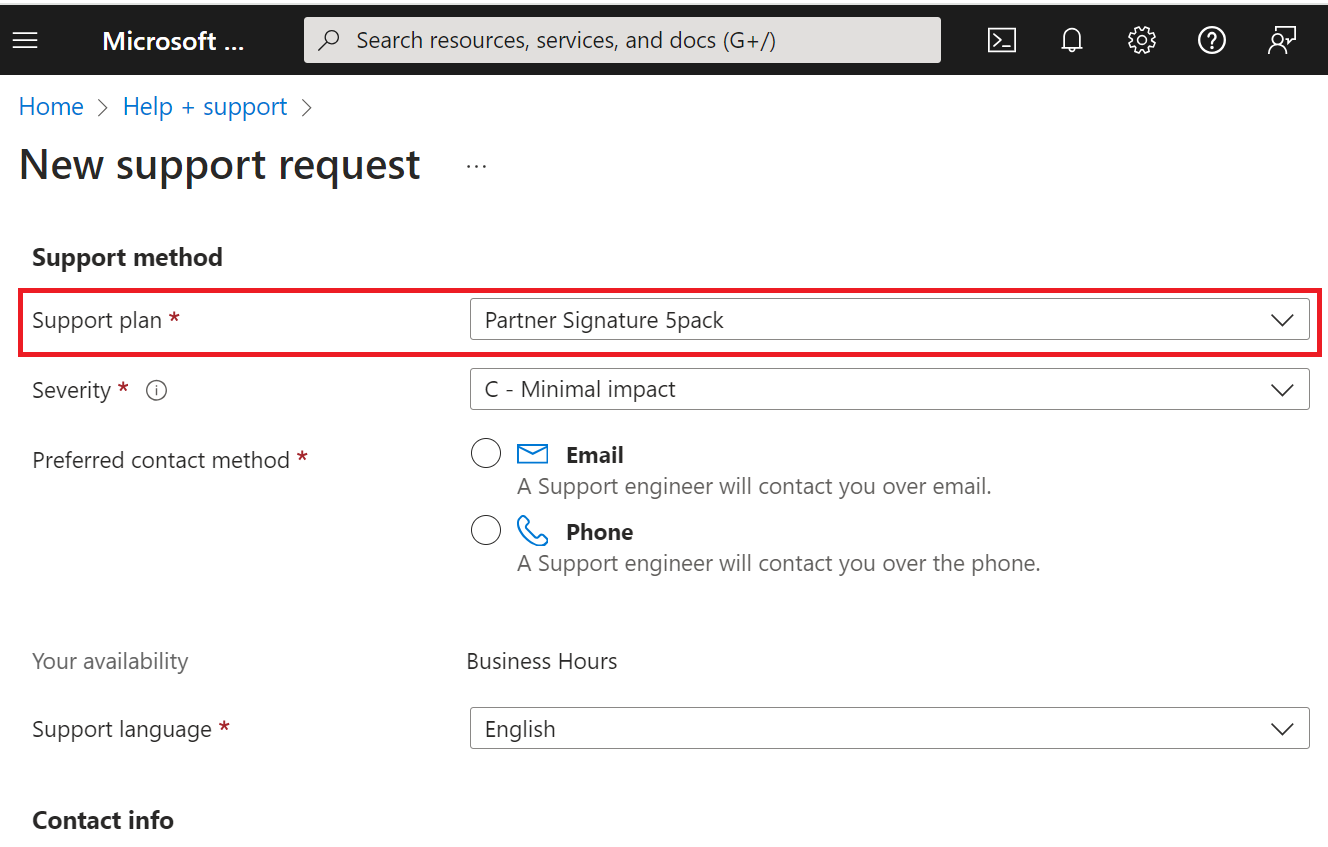
Task: Go to the Home breadcrumb
Action: (51, 107)
